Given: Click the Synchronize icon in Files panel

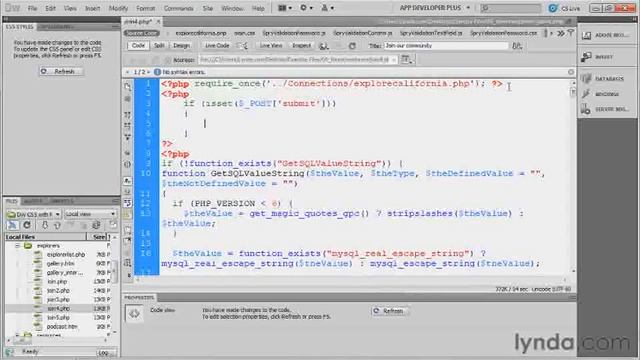Looking at the screenshot, I should [x=96, y=225].
